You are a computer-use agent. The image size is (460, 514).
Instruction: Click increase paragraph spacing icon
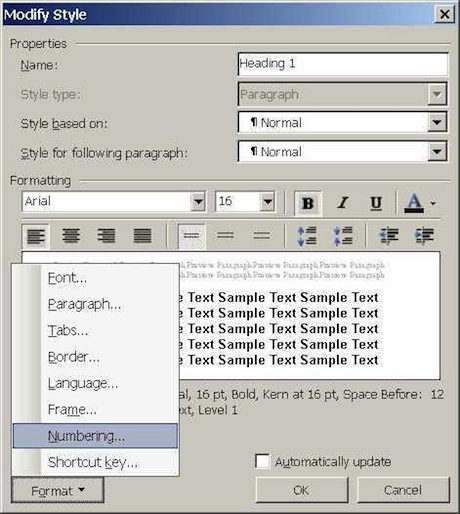point(307,236)
